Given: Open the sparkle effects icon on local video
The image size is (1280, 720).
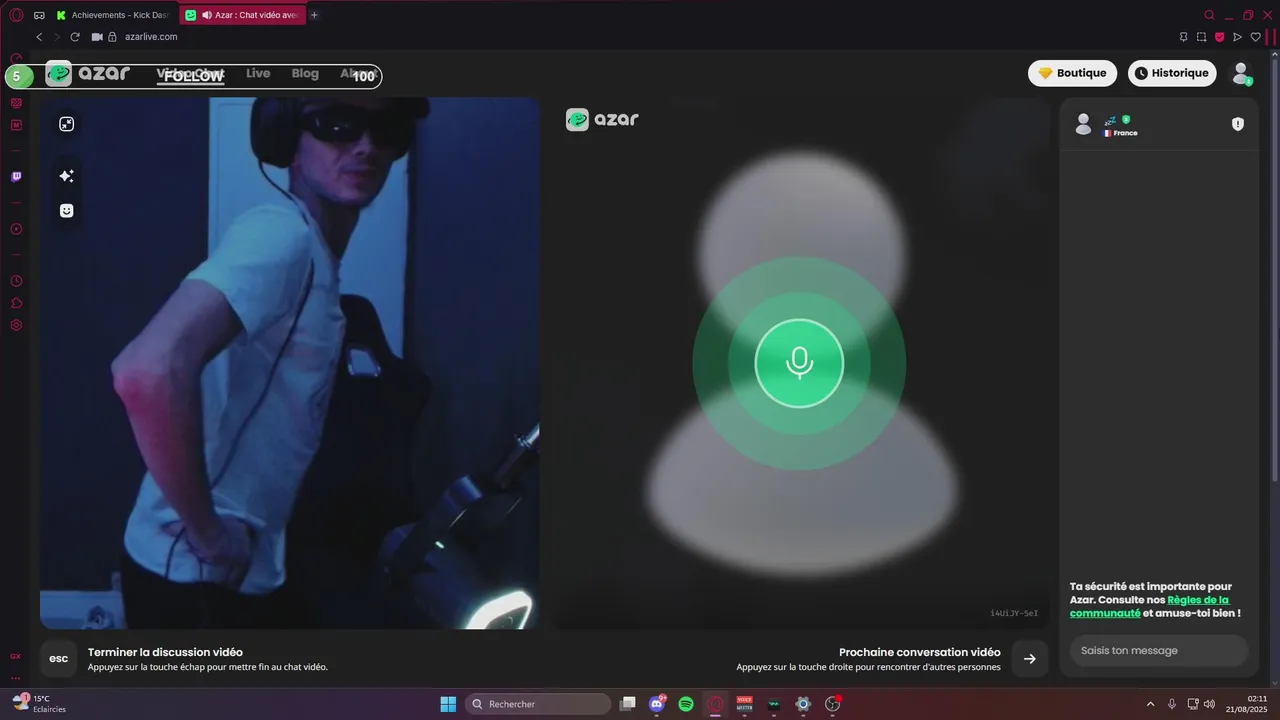Looking at the screenshot, I should (66, 176).
